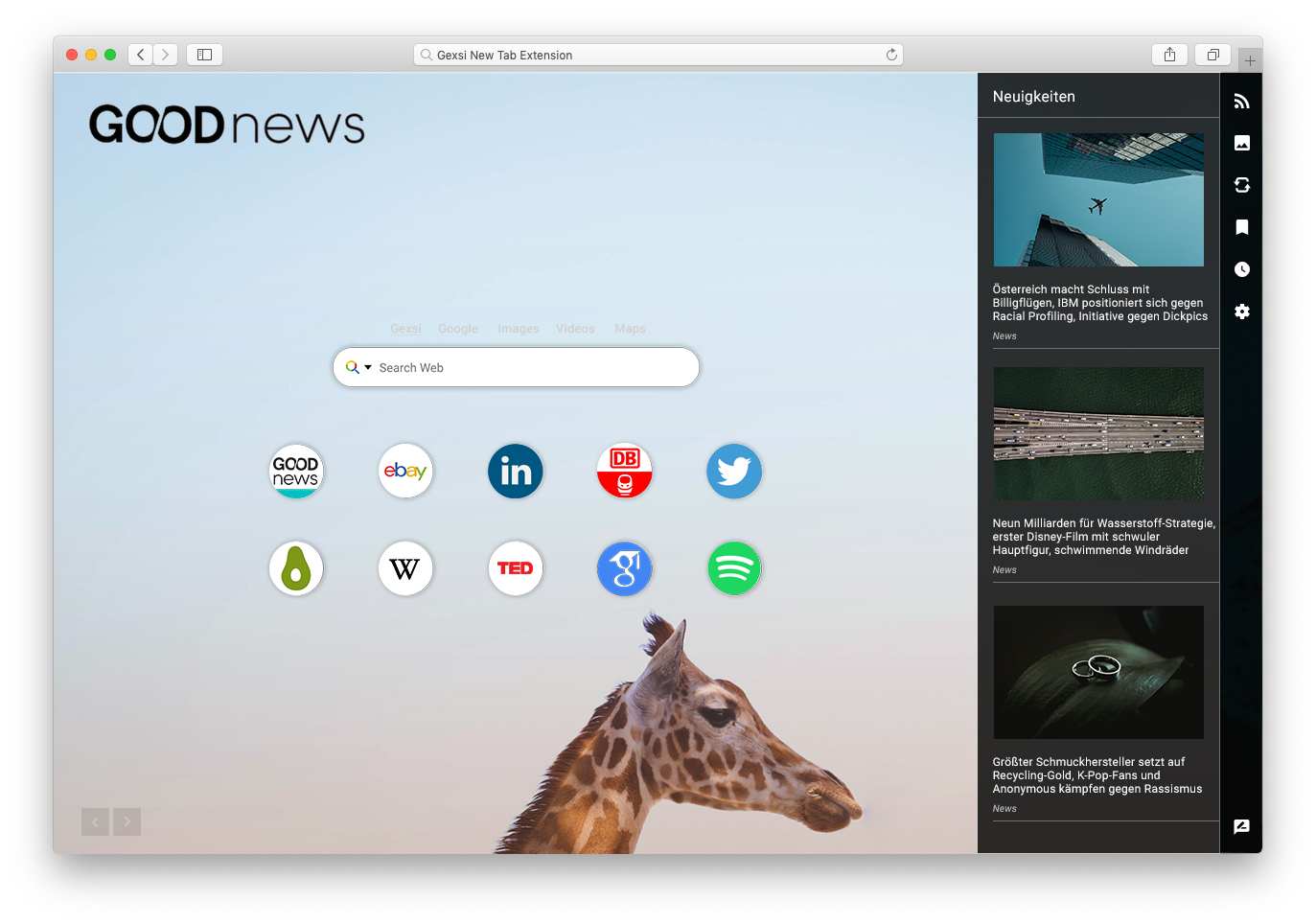Click the sync refresh icon in sidebar
This screenshot has width=1316, height=924.
[1241, 185]
